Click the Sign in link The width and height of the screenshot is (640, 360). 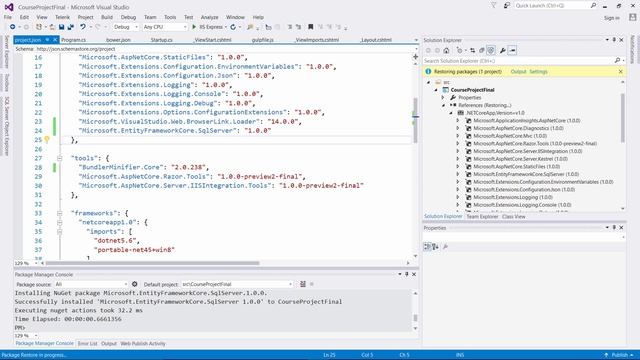coord(612,18)
